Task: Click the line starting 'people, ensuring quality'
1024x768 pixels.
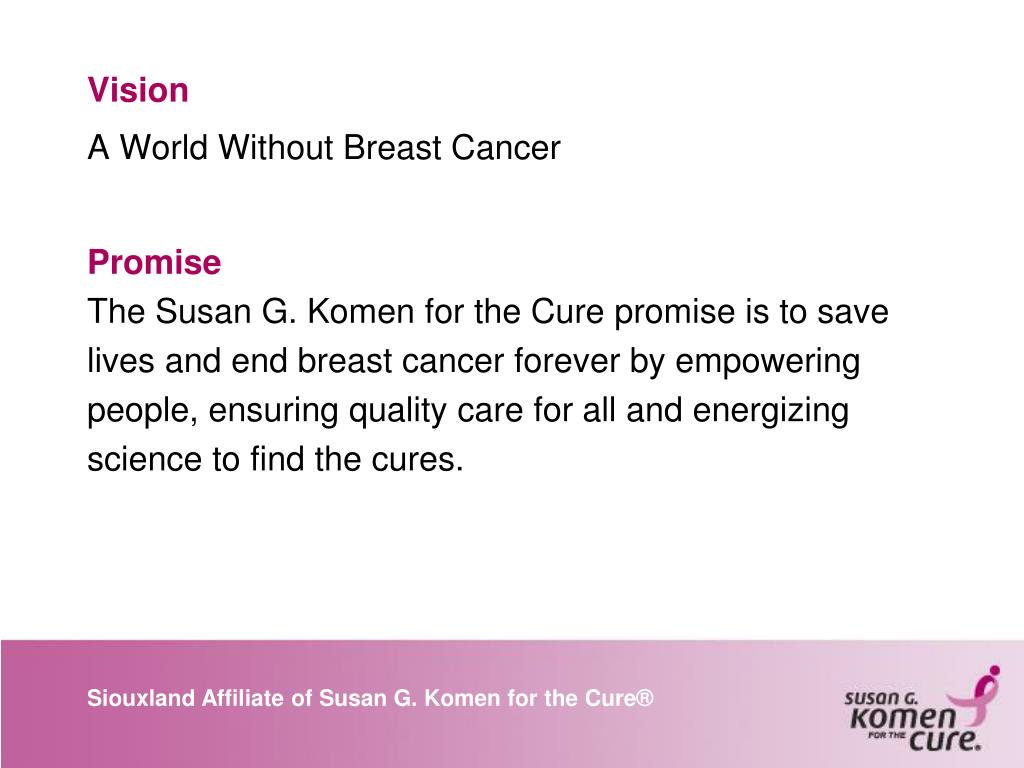Action: [x=468, y=411]
